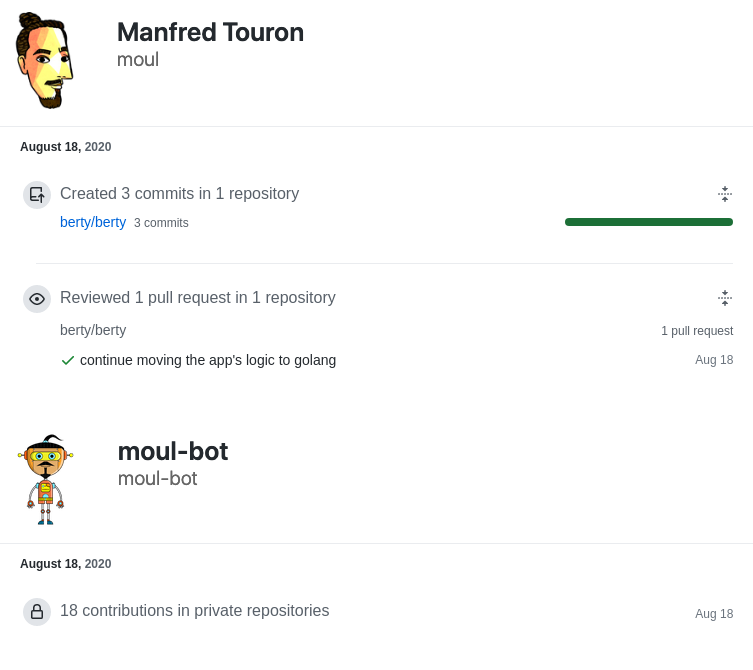Click the green commits progress bar
Image resolution: width=753 pixels, height=670 pixels.
coord(648,222)
